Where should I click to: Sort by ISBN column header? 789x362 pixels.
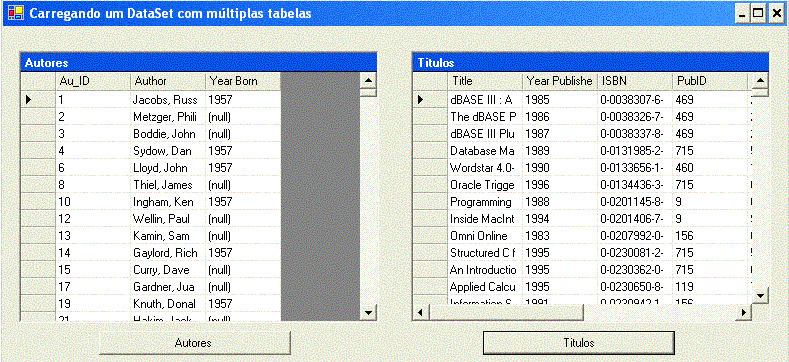point(635,81)
